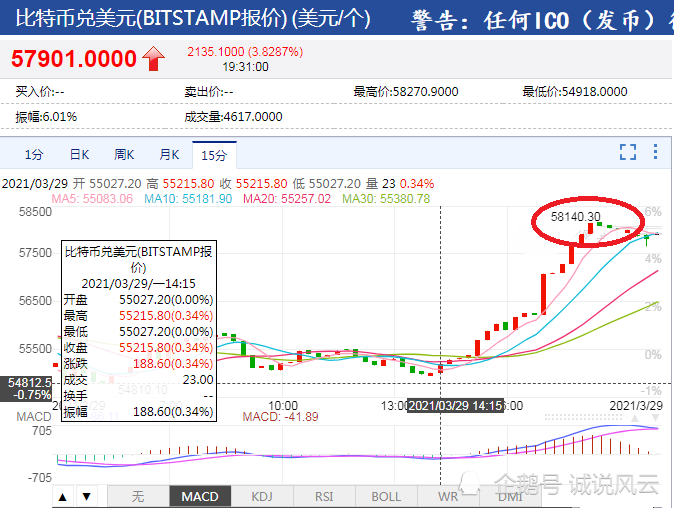Click the tooltip 收盘 55215.80 row
Screen dimensions: 674x508
138,348
